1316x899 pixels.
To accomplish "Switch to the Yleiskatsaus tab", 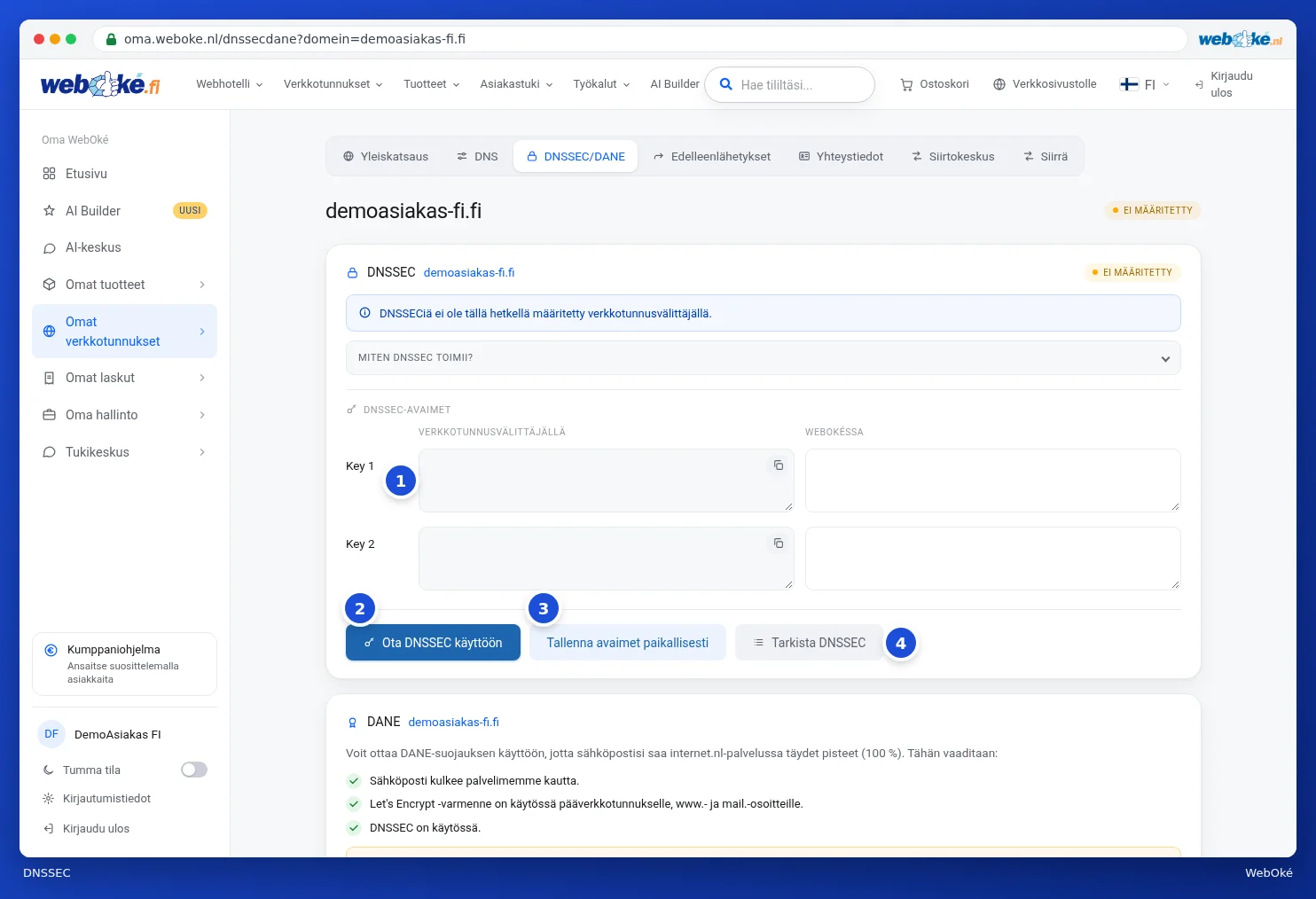I will [386, 156].
